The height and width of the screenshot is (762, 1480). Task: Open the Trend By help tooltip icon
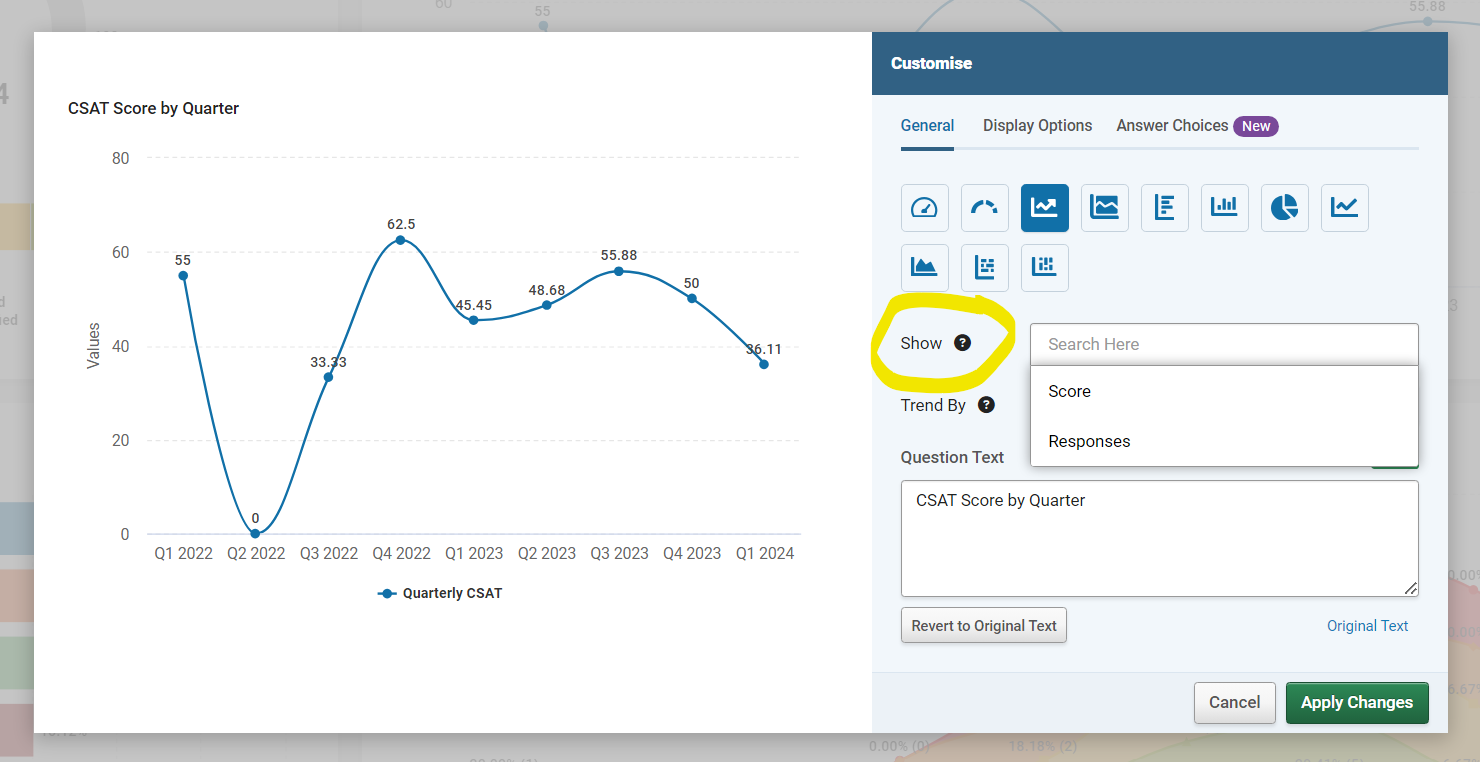(986, 405)
